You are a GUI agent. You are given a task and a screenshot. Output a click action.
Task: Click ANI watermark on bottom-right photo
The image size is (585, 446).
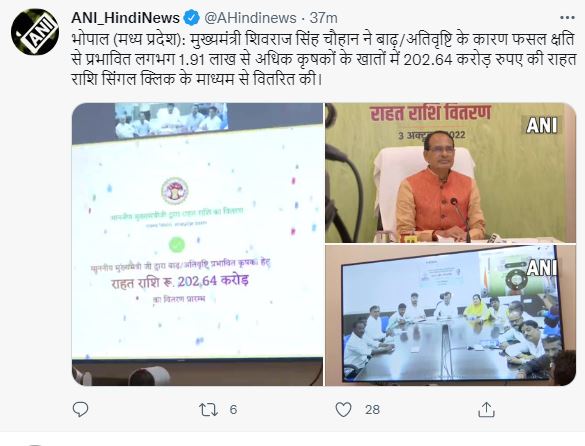(542, 267)
